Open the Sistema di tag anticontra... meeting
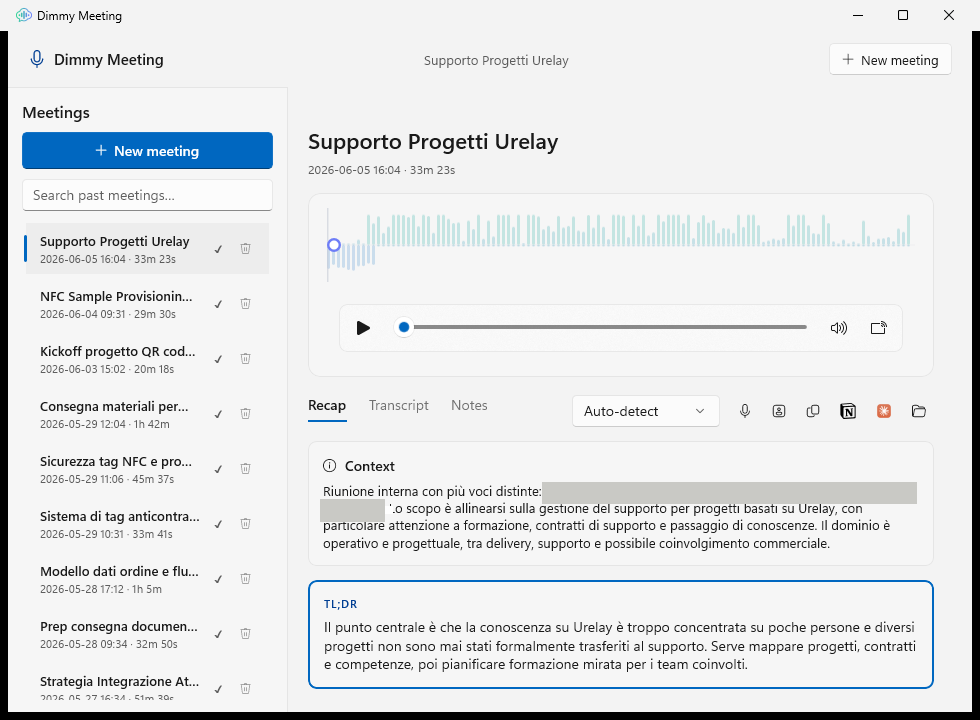980x720 pixels. (148, 524)
